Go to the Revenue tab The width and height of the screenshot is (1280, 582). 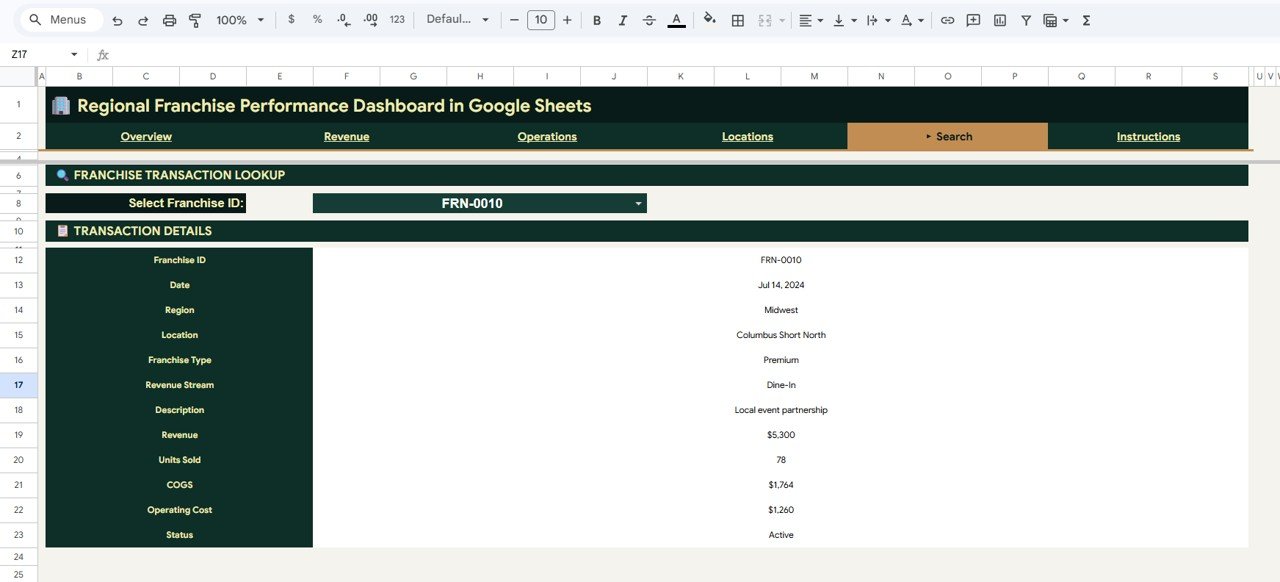[346, 136]
